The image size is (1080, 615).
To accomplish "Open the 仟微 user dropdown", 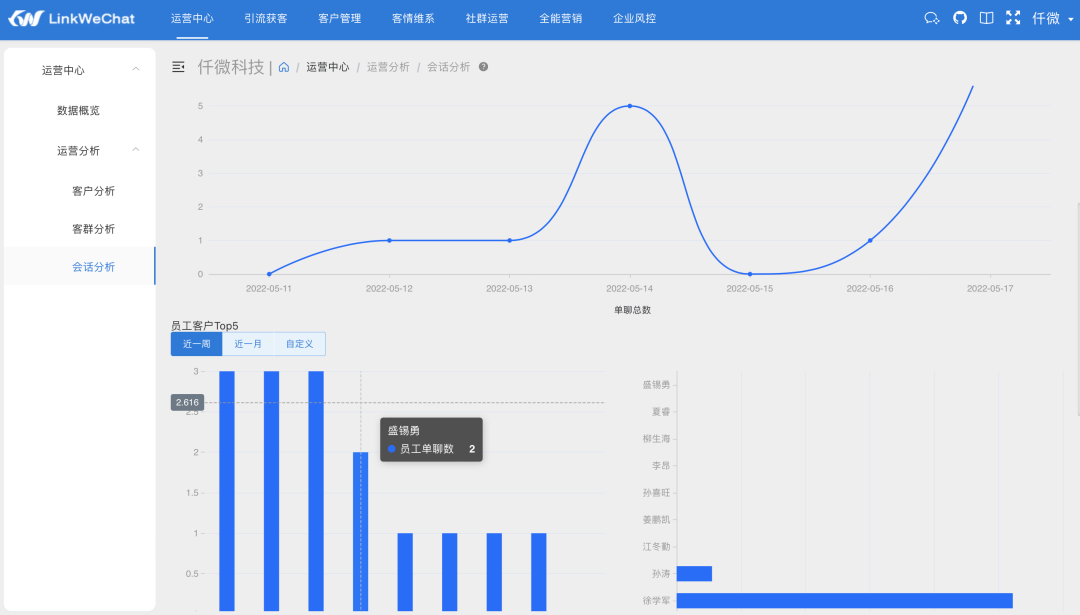I will (1052, 19).
